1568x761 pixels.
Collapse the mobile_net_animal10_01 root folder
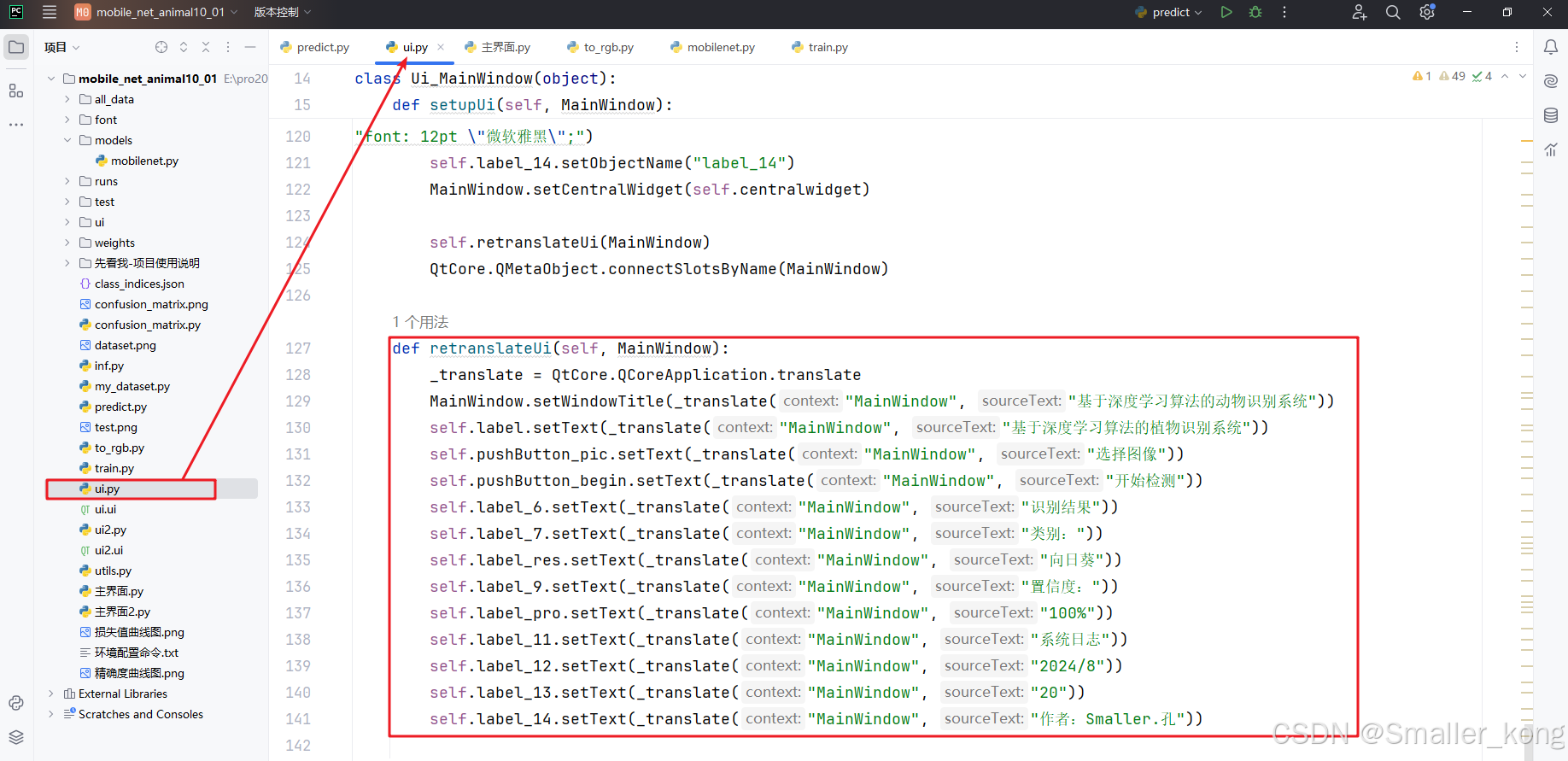pyautogui.click(x=51, y=79)
